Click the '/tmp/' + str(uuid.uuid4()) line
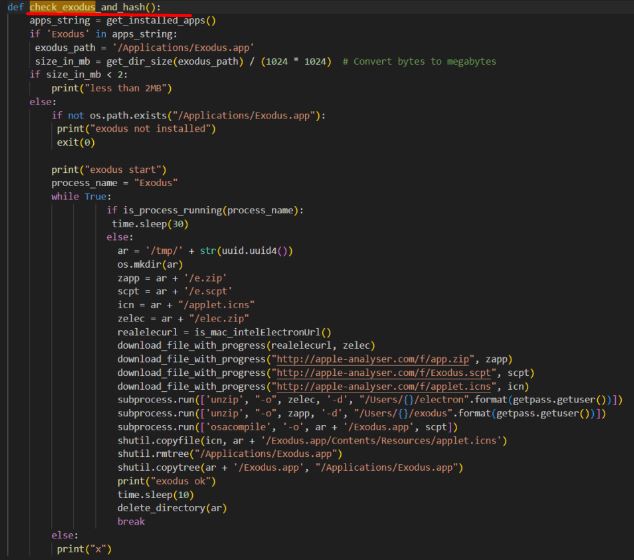The height and width of the screenshot is (560, 634). (x=205, y=251)
